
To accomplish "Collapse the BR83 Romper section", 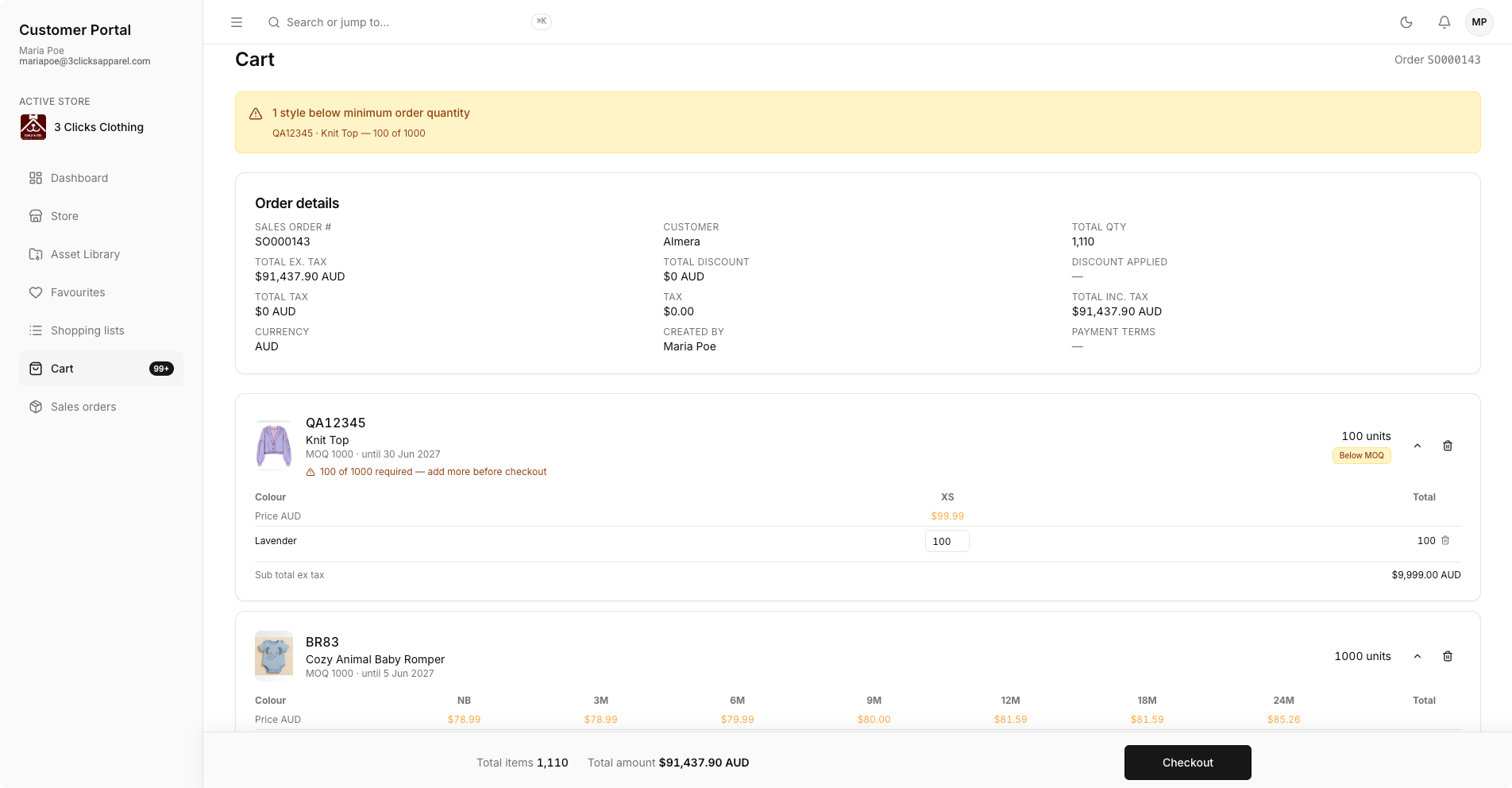I will point(1417,656).
